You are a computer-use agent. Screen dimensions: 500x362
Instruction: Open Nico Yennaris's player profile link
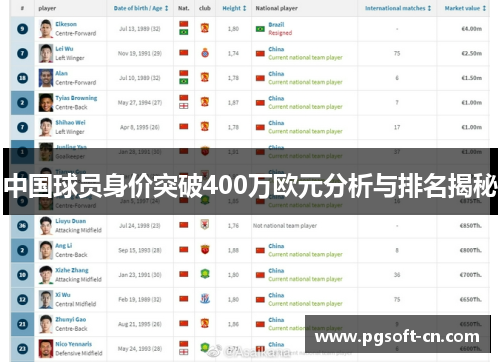pos(74,344)
